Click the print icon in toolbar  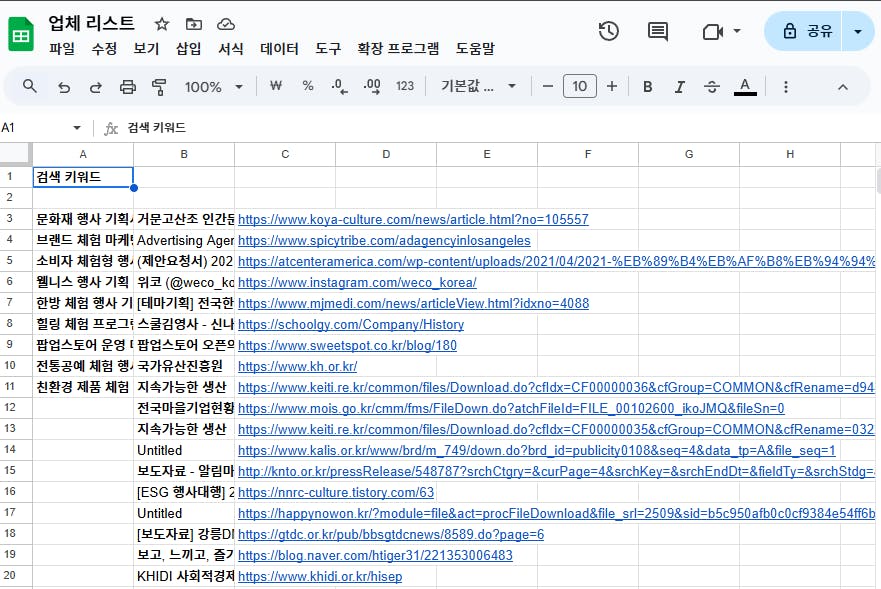(x=128, y=87)
